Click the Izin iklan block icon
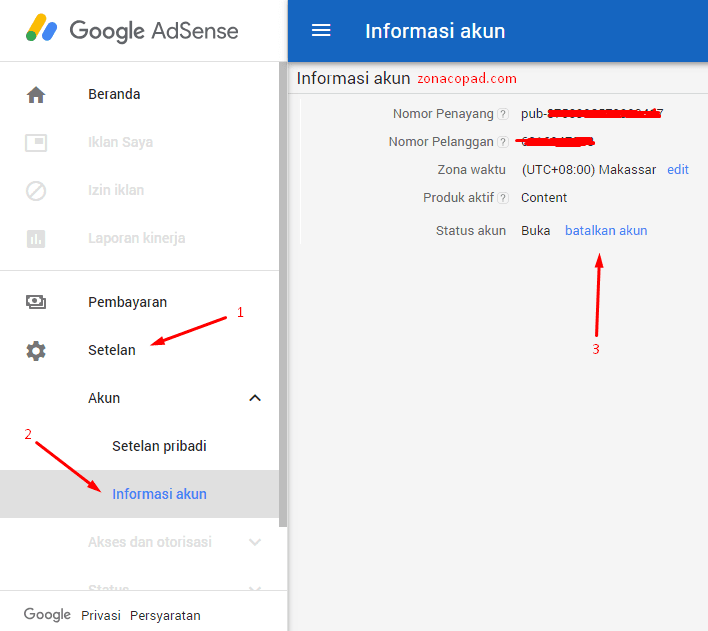The height and width of the screenshot is (631, 708). [x=36, y=191]
